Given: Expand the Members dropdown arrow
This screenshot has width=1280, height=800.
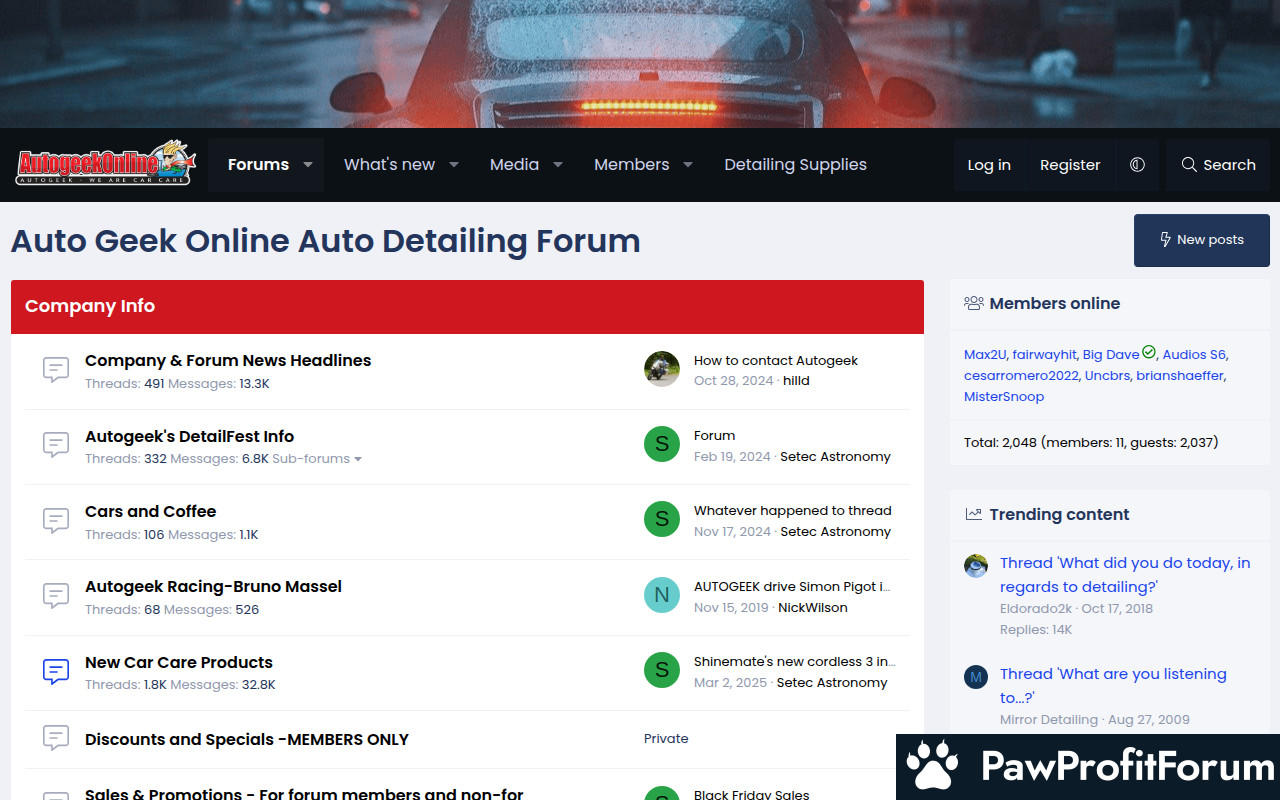Looking at the screenshot, I should pyautogui.click(x=688, y=164).
